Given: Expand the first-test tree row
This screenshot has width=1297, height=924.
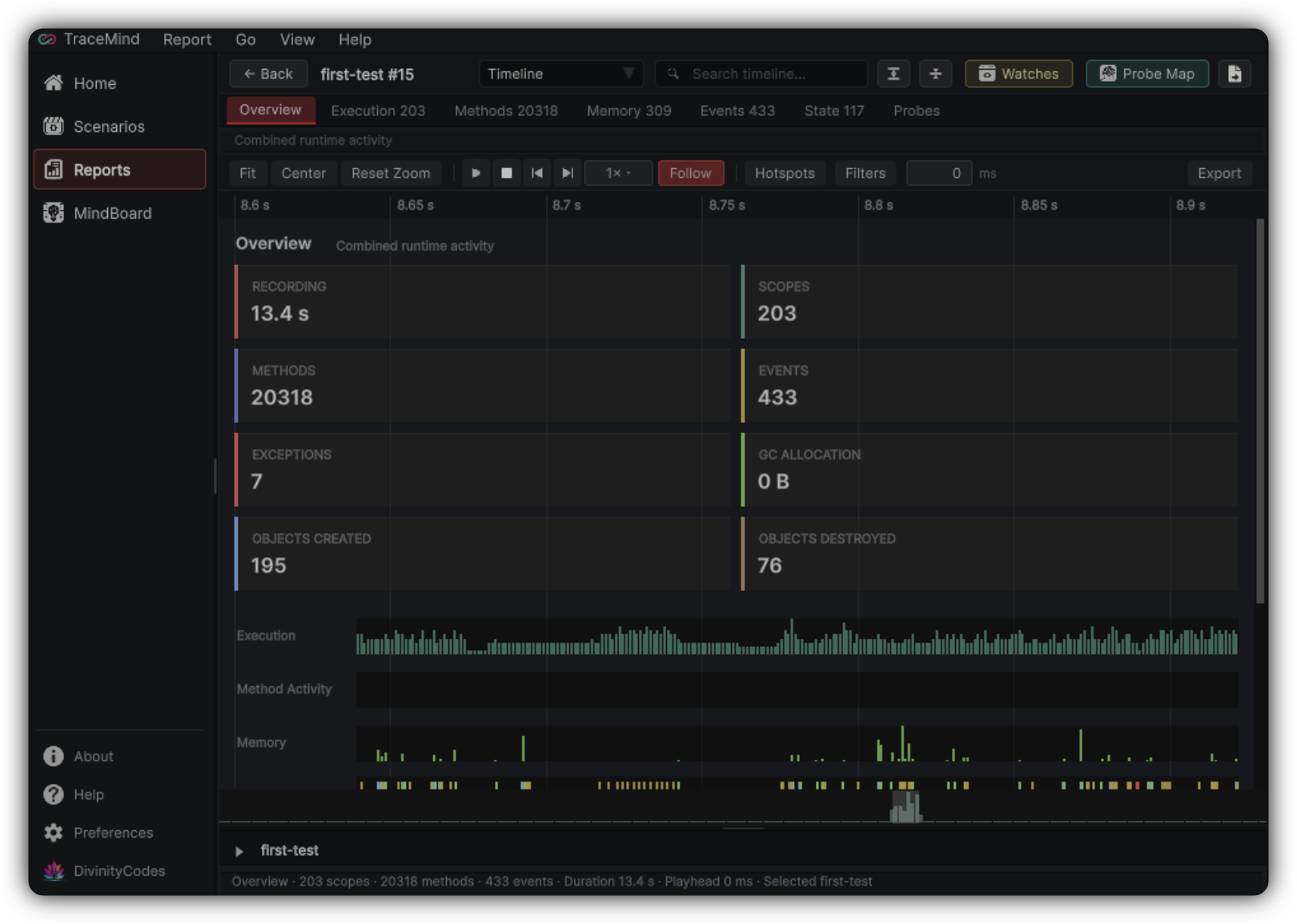Looking at the screenshot, I should (239, 850).
